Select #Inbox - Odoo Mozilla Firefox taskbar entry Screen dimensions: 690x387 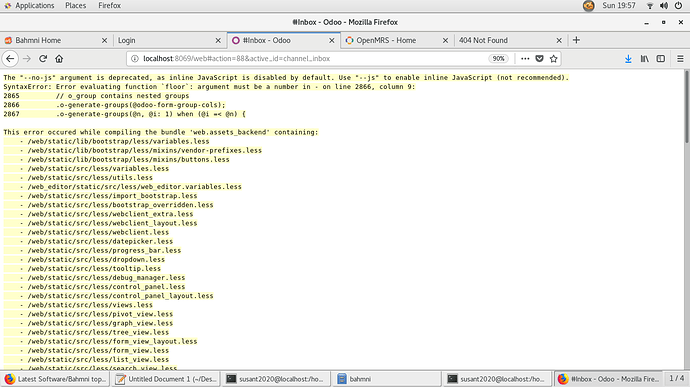pyautogui.click(x=609, y=379)
